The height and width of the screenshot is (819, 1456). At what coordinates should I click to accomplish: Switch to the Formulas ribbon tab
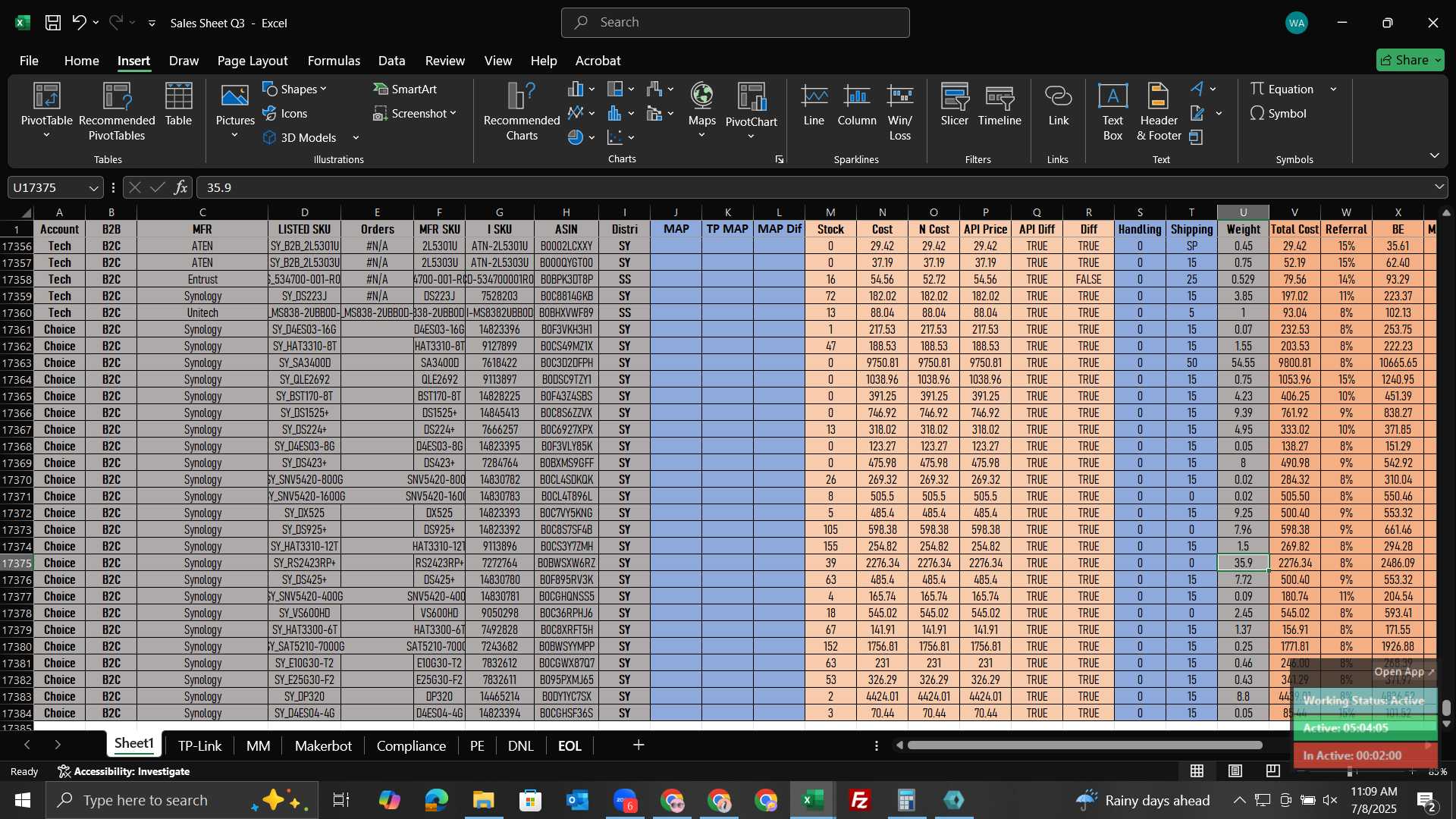(334, 61)
